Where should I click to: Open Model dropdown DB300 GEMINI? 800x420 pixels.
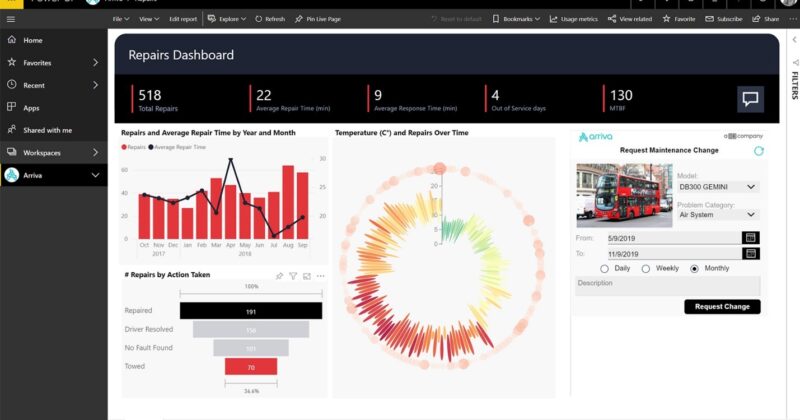717,187
